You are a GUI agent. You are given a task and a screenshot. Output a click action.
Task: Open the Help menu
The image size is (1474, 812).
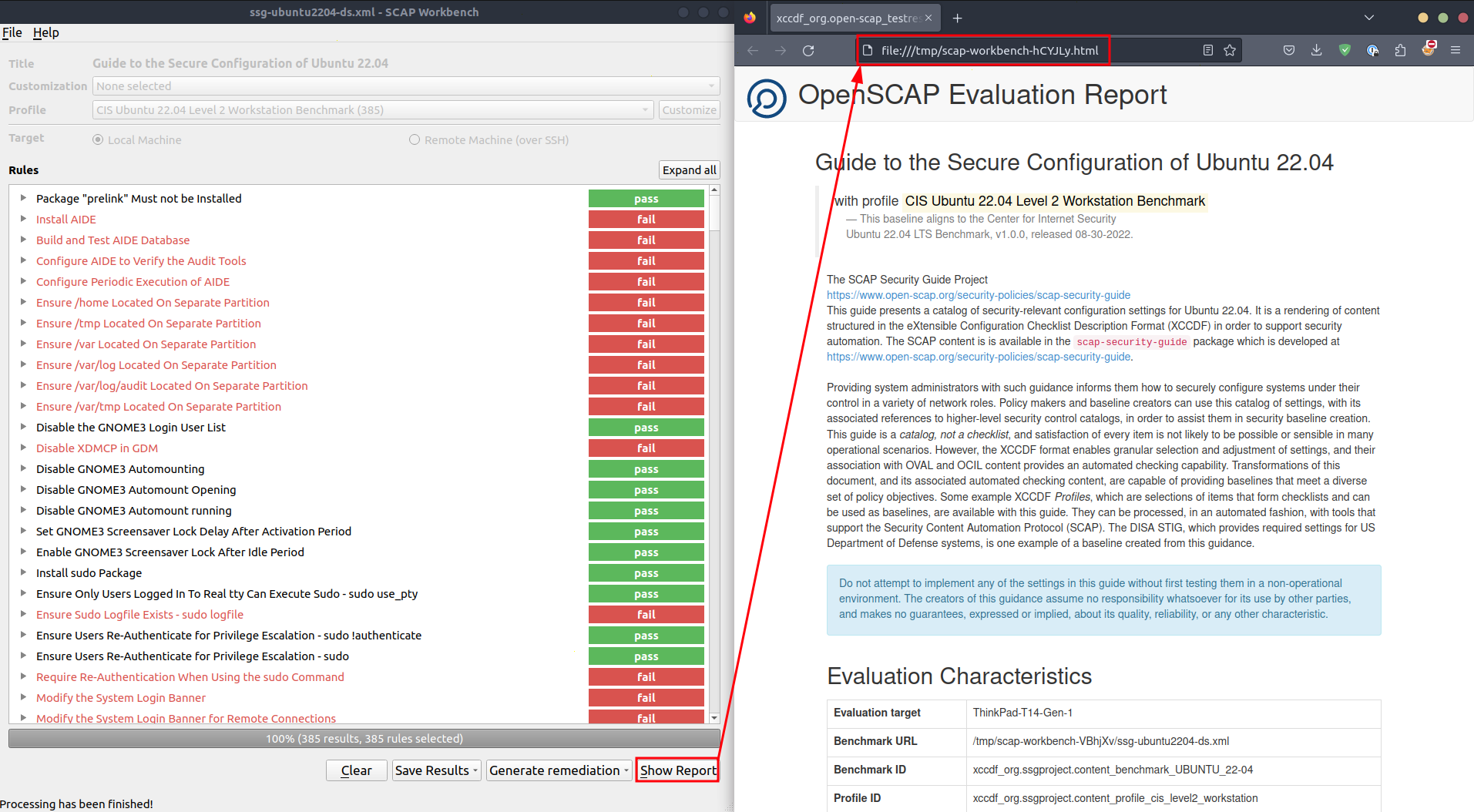tap(45, 32)
